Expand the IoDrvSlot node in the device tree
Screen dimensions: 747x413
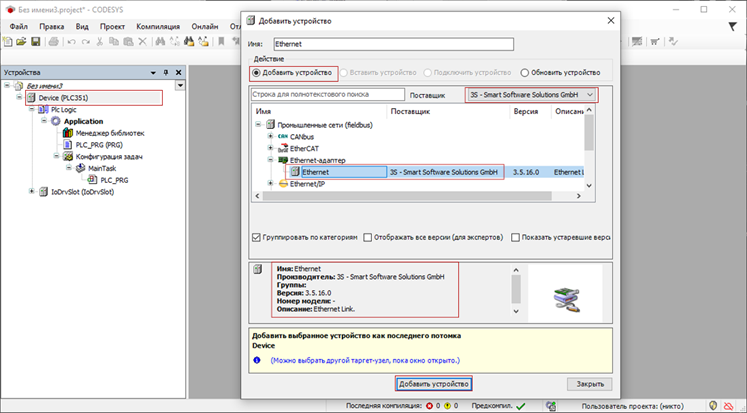32,192
